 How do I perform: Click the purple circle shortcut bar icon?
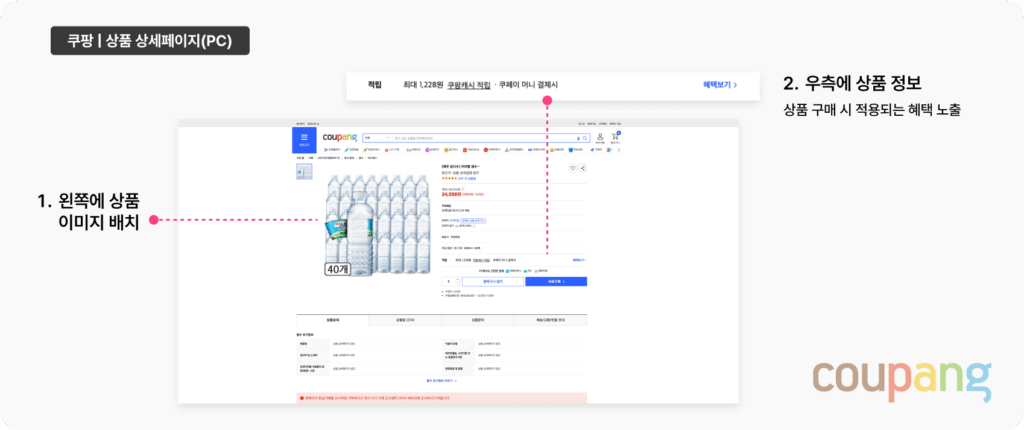click(426, 150)
